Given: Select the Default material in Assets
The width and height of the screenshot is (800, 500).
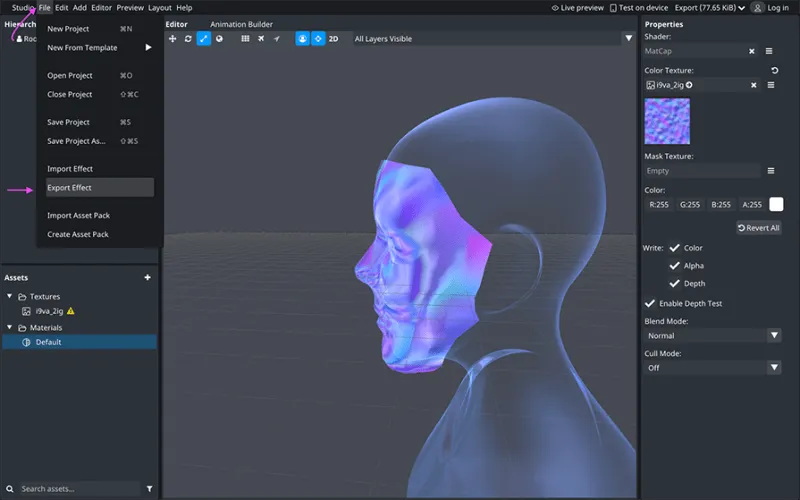Looking at the screenshot, I should pyautogui.click(x=49, y=342).
